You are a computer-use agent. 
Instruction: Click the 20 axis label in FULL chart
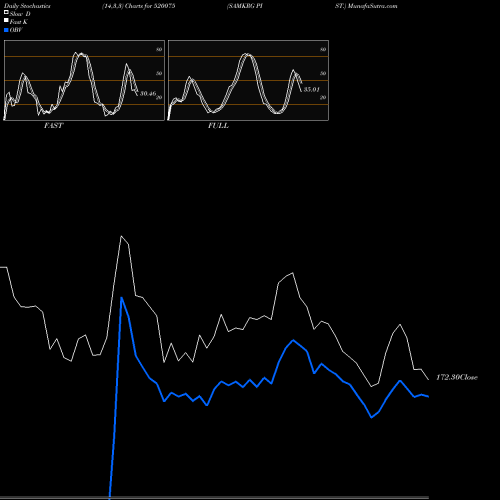point(323,98)
